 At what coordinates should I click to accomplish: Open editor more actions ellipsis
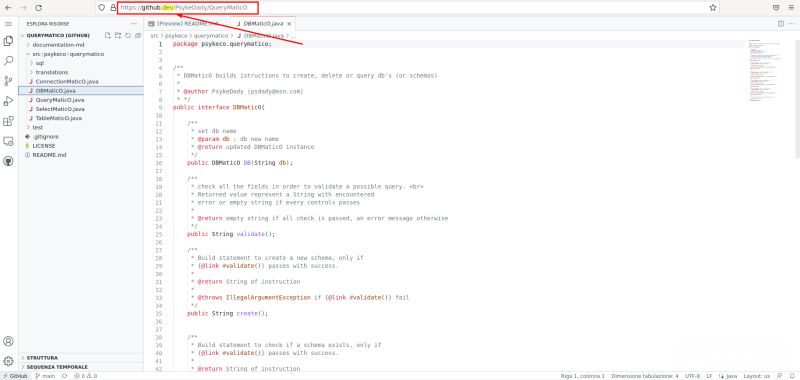pyautogui.click(x=792, y=23)
